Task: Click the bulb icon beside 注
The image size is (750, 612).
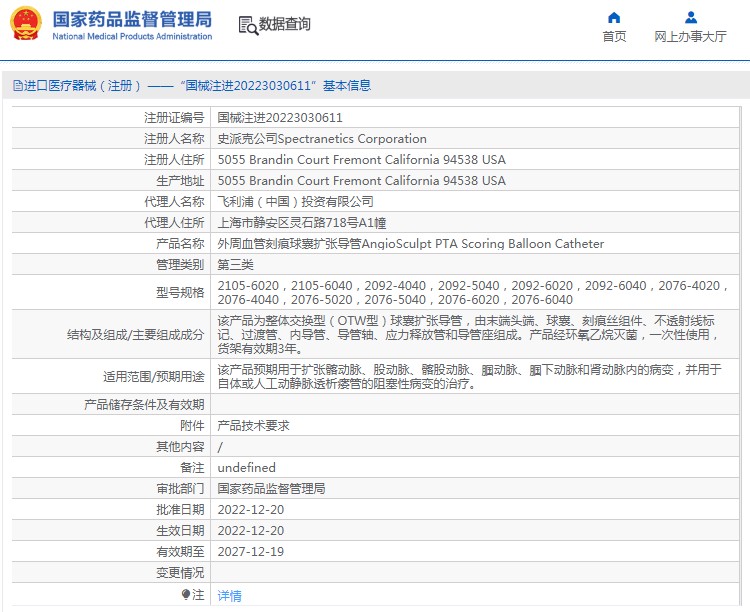Action: (x=186, y=594)
